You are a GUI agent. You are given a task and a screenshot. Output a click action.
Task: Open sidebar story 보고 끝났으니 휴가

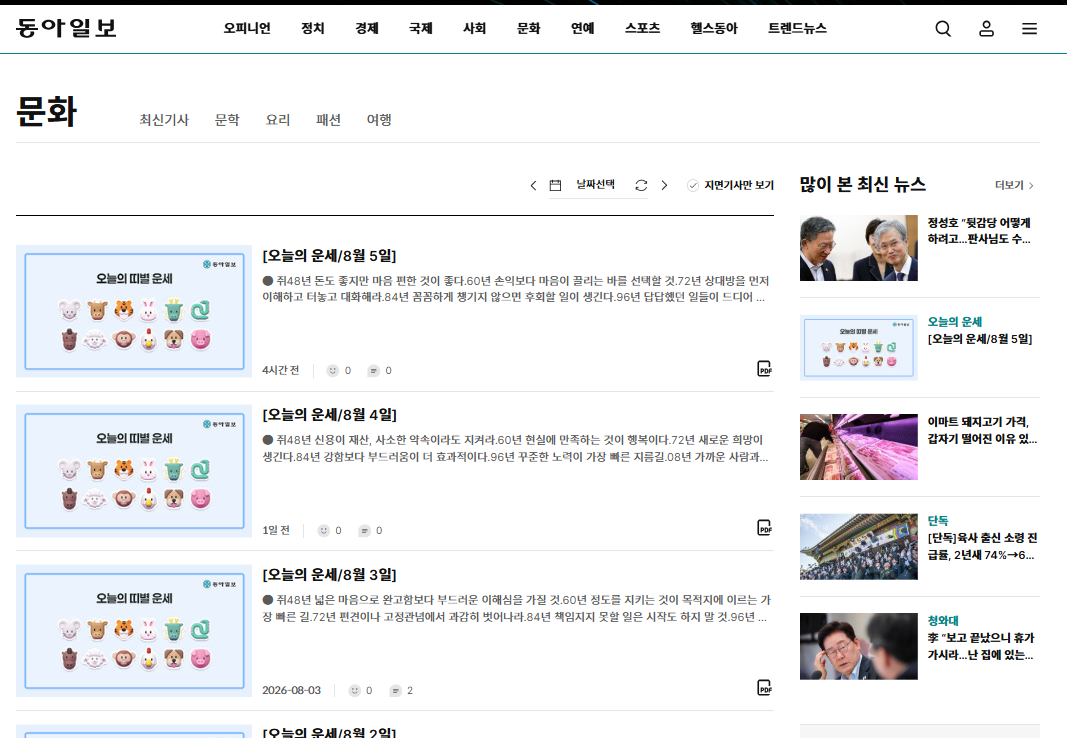981,647
